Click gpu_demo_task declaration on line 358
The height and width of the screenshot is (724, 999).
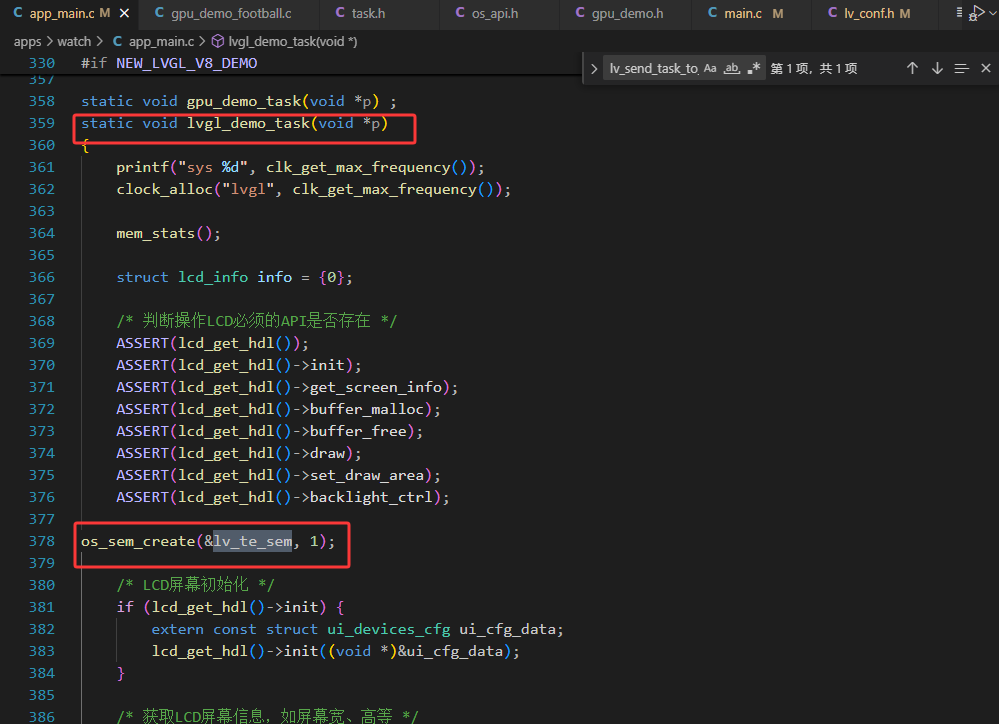click(244, 101)
